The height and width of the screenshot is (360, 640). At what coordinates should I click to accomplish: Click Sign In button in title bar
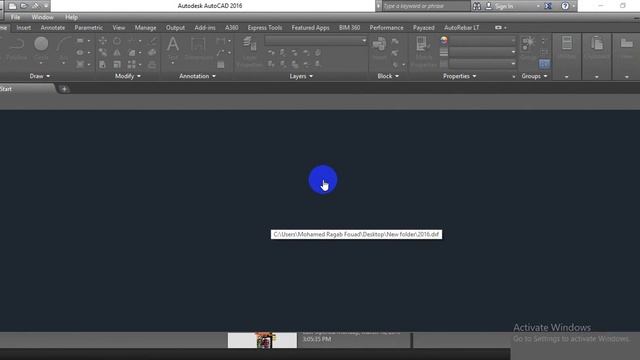[504, 6]
